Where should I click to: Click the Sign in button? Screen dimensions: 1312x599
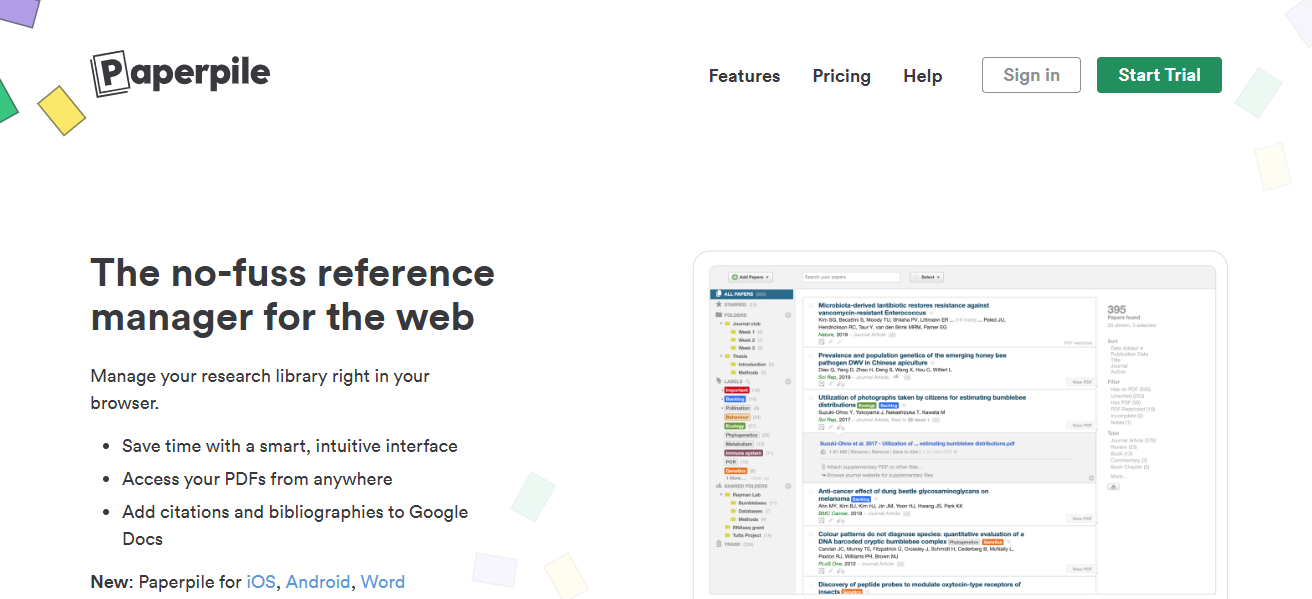(x=1031, y=75)
